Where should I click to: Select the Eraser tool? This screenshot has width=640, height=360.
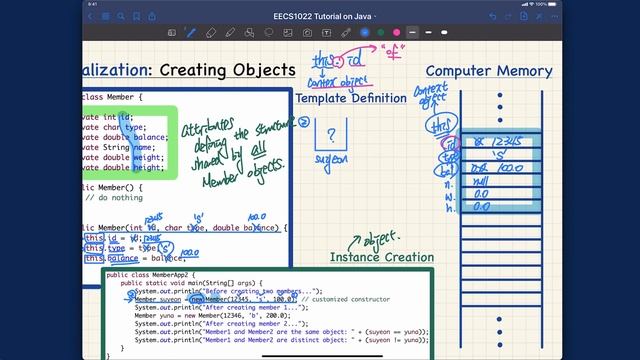[x=211, y=33]
